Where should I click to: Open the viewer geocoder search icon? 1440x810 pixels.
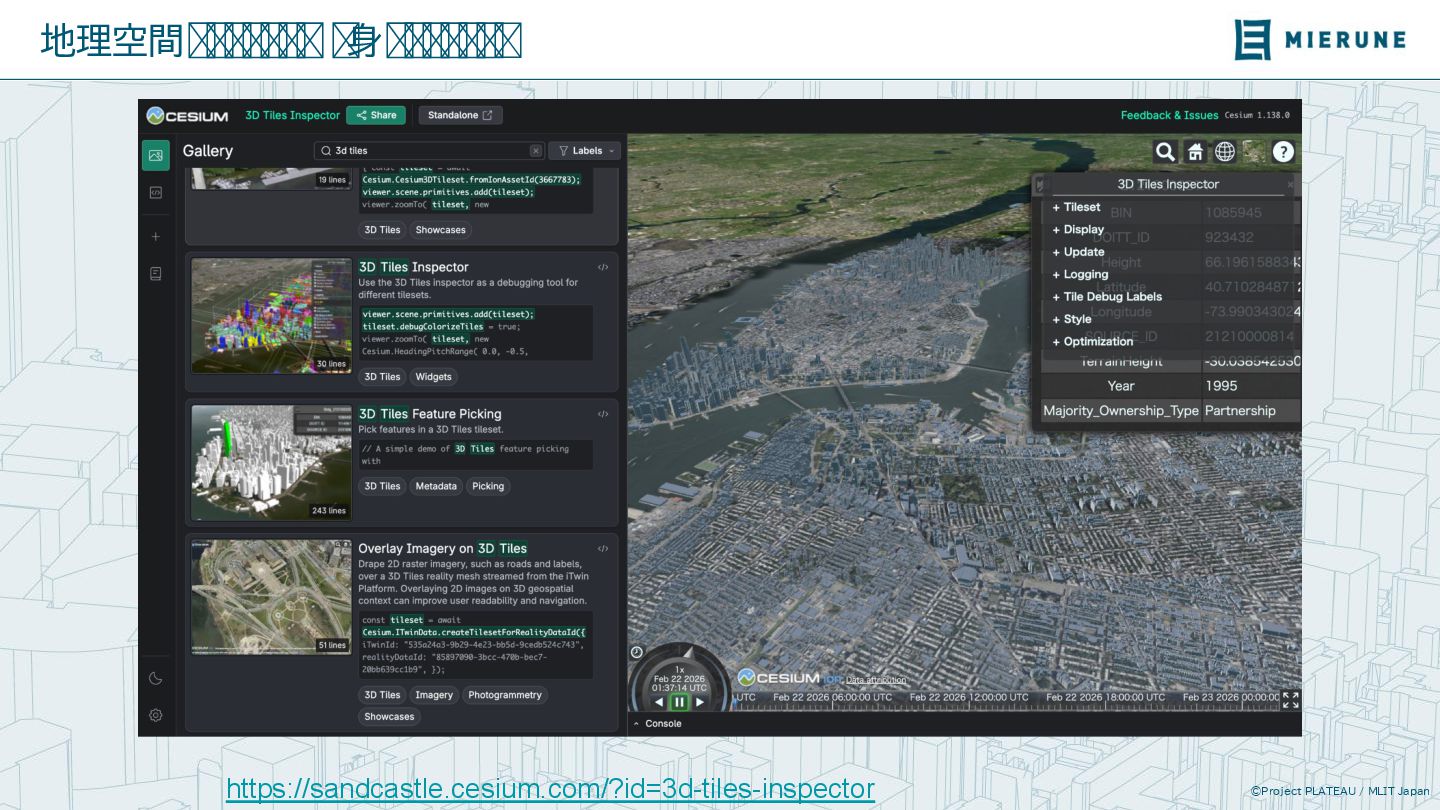[x=1165, y=152]
